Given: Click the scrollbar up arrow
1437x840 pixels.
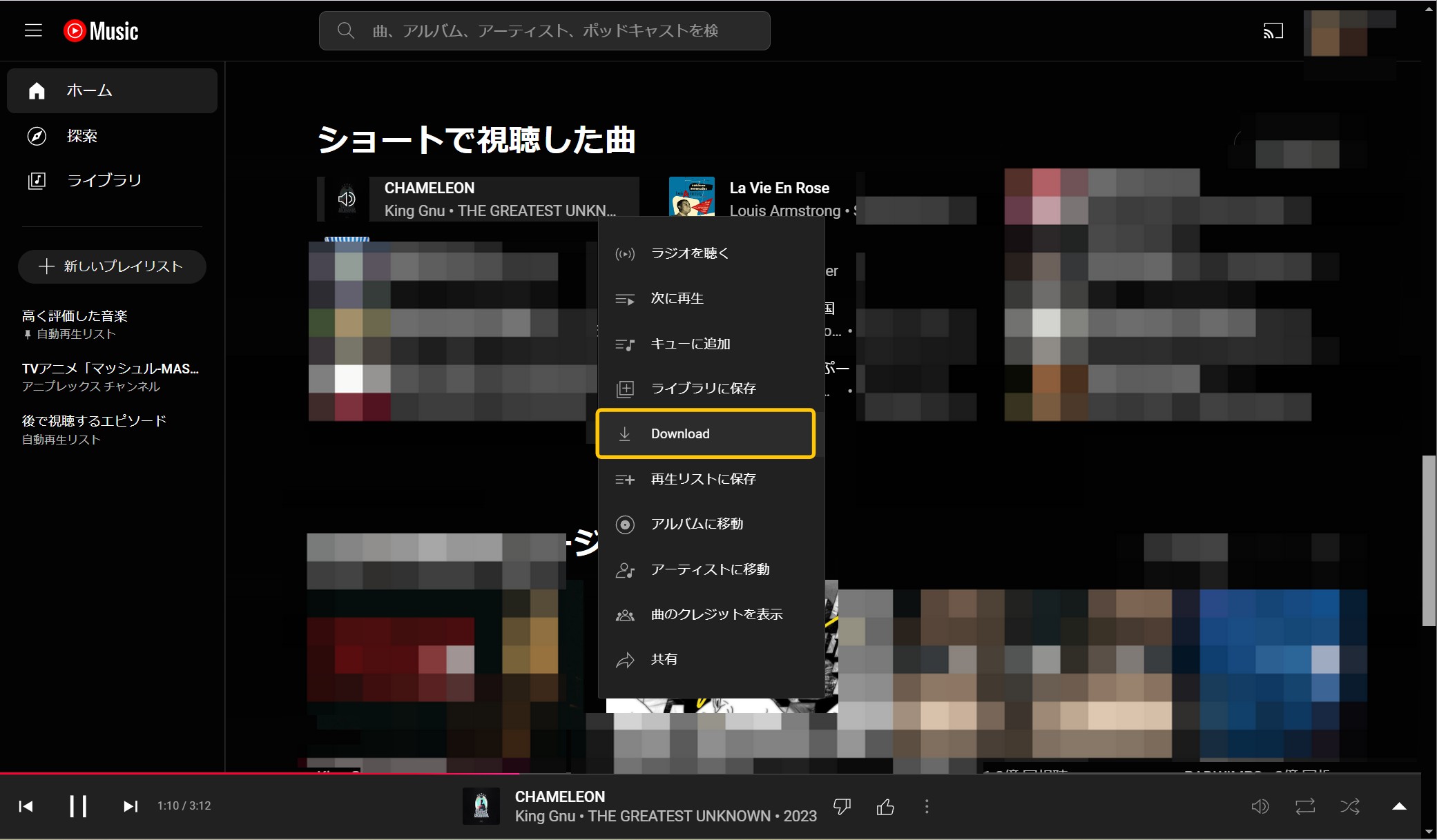Looking at the screenshot, I should pyautogui.click(x=1429, y=8).
